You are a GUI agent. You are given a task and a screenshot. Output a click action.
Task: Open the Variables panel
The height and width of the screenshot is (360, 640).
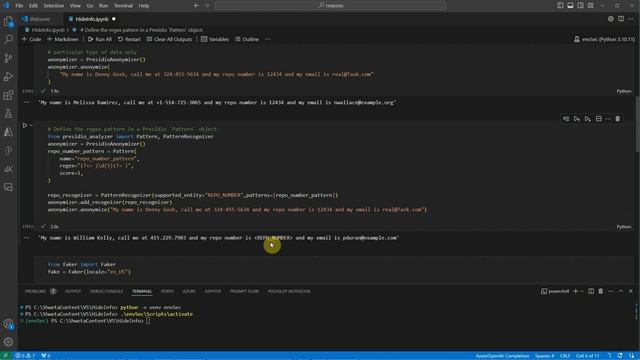tap(215, 39)
